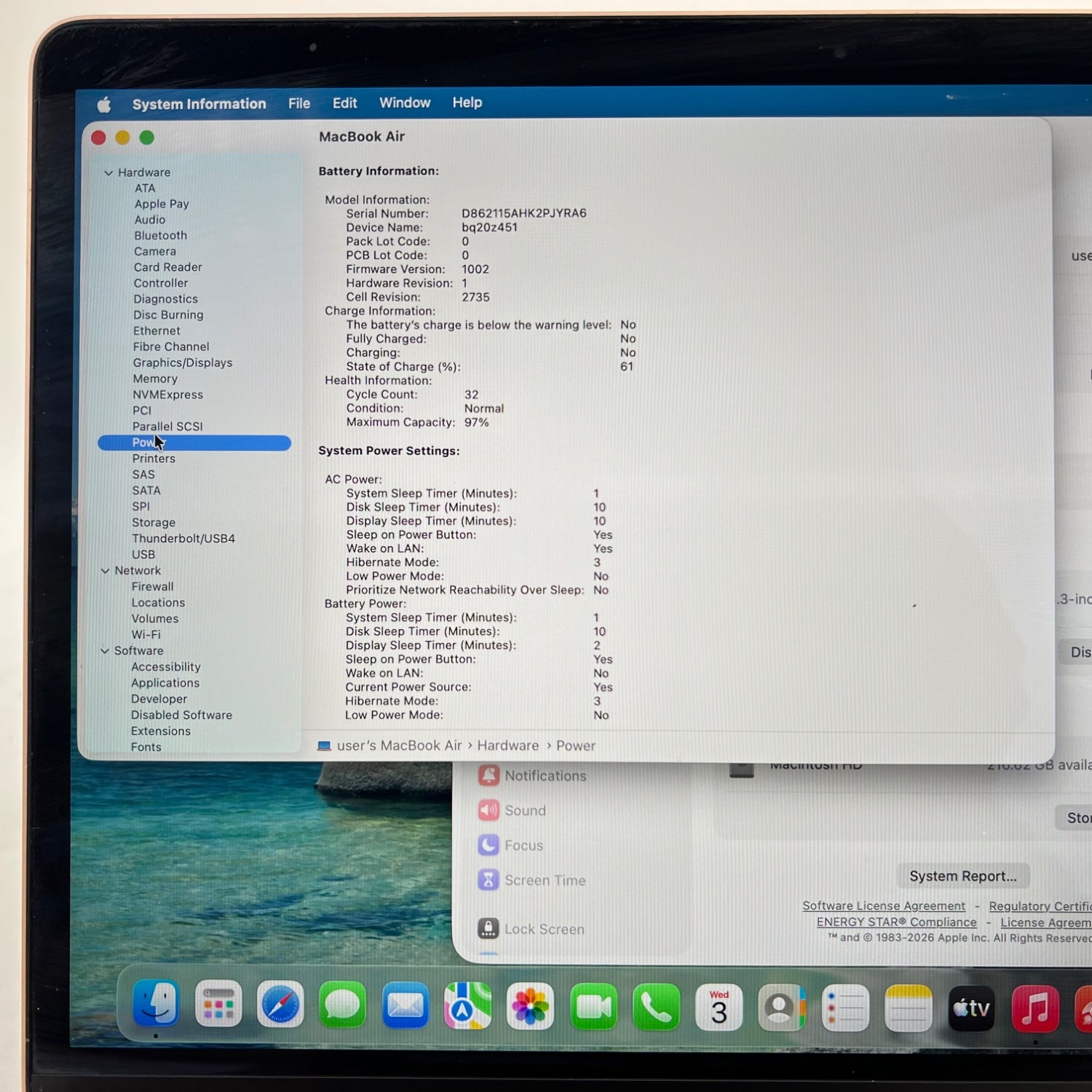Click the System Report... button

tap(962, 876)
